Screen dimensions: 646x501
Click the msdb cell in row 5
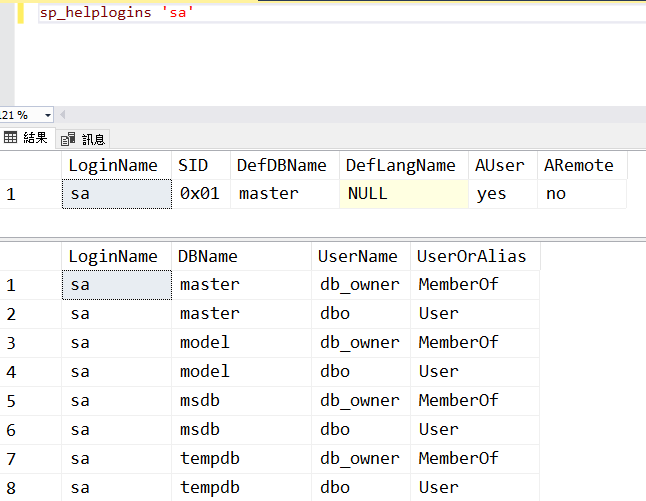241,400
